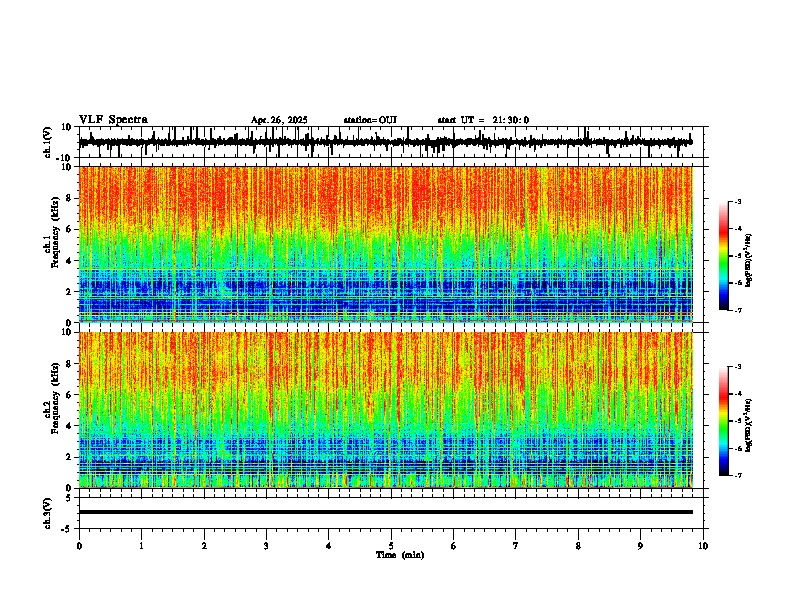This screenshot has height=612, width=792.
Task: Click the "station=OUI" label
Action: [x=370, y=120]
